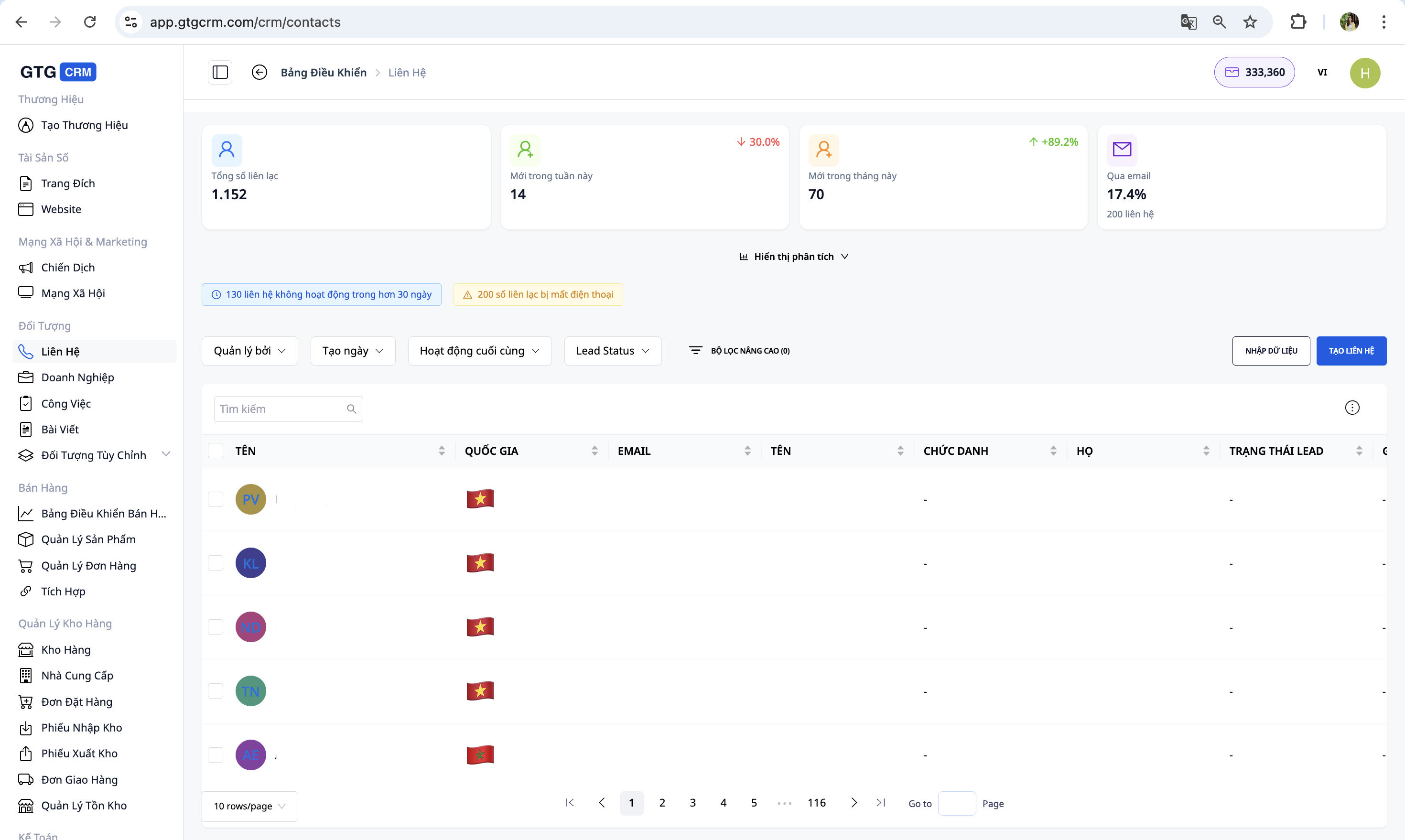Check the select-all header checkbox
Viewport: 1405px width, 840px height.
click(216, 451)
